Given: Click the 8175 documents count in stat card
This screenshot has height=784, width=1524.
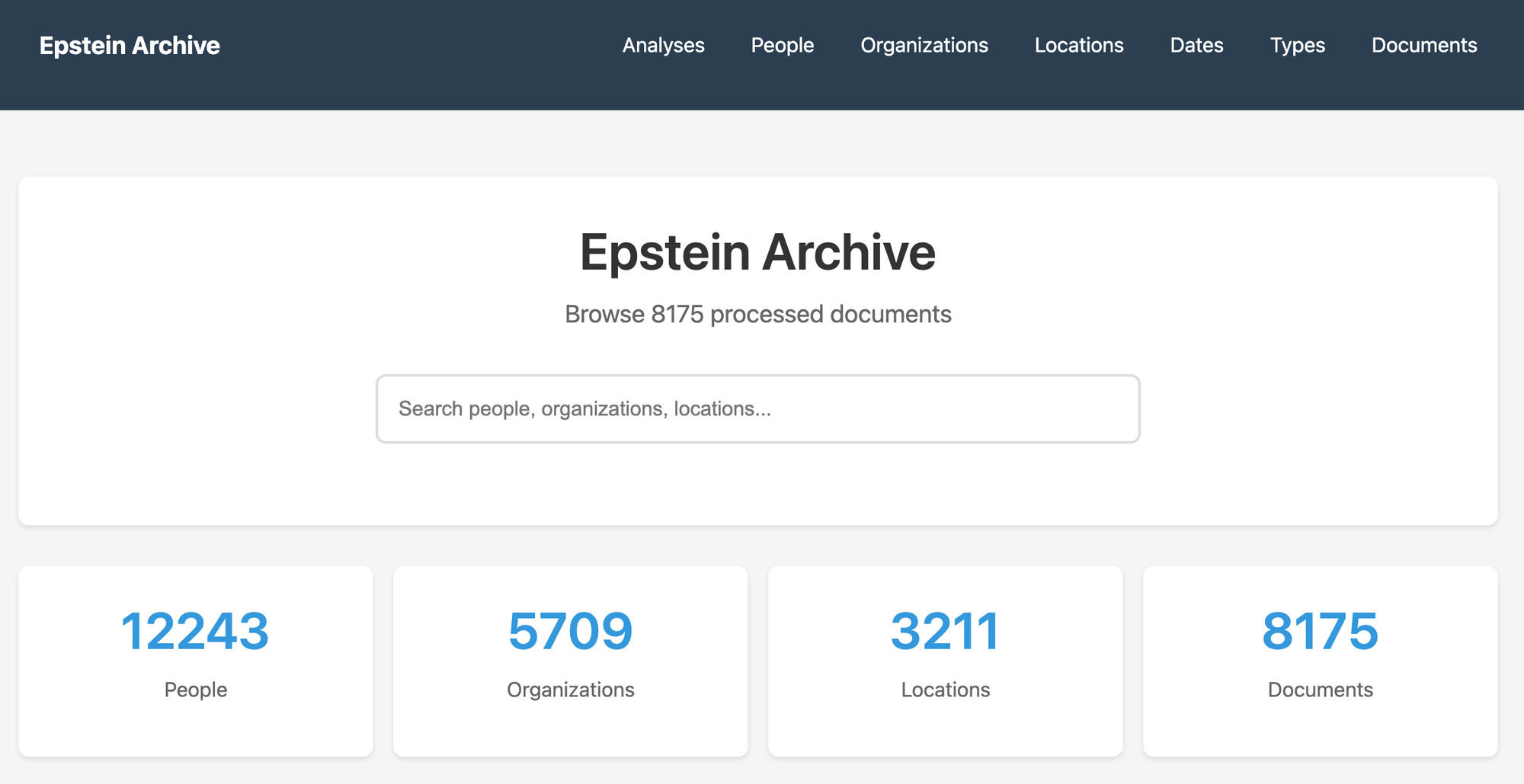Looking at the screenshot, I should point(1320,631).
